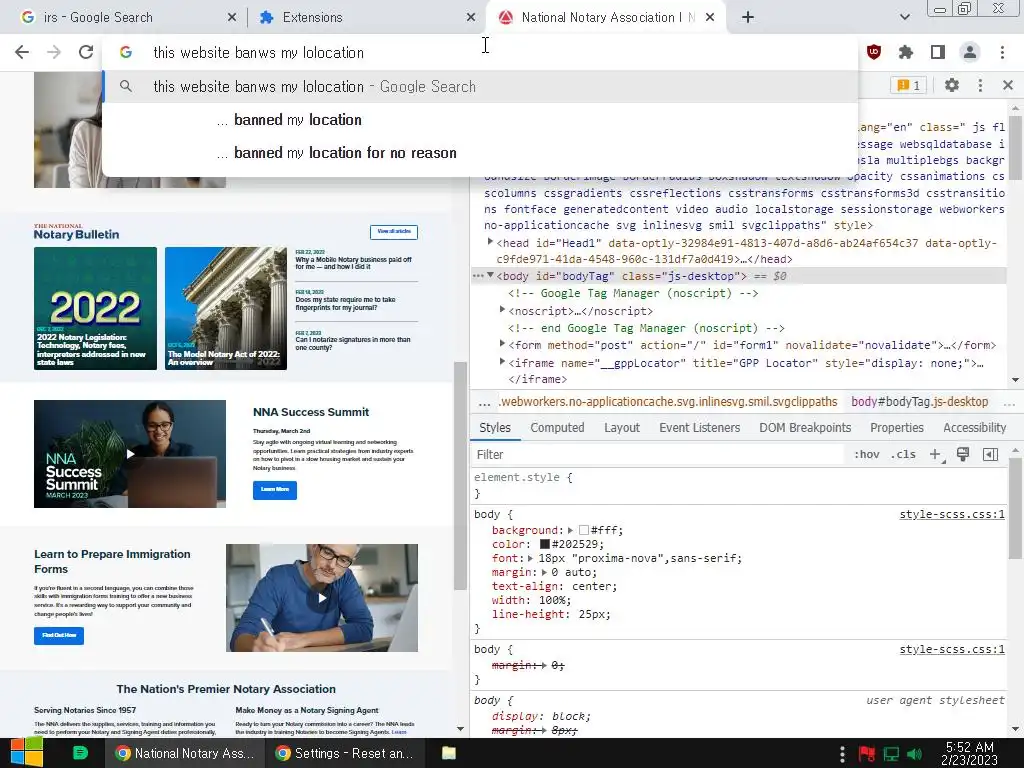The width and height of the screenshot is (1024, 768).
Task: Toggle :hov element state panel
Action: tap(867, 455)
